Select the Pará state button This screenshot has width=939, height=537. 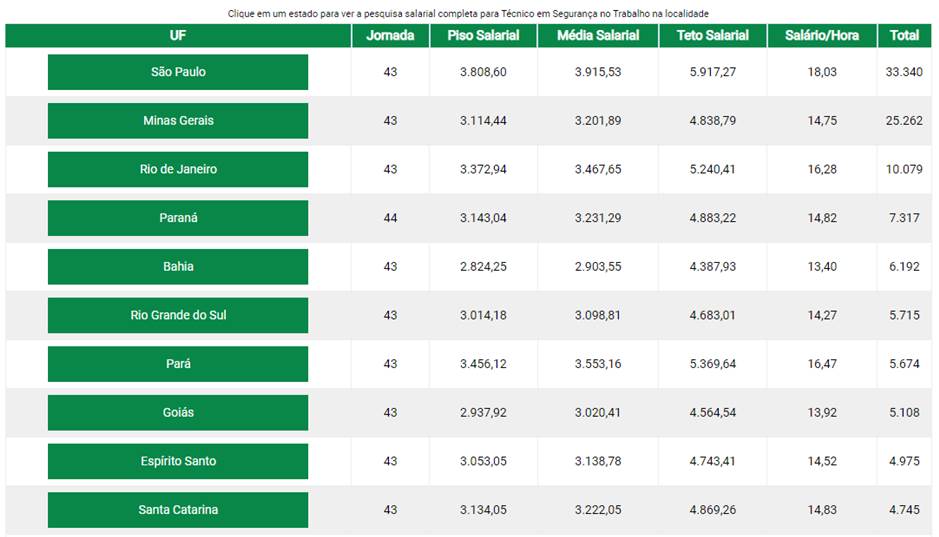point(178,364)
